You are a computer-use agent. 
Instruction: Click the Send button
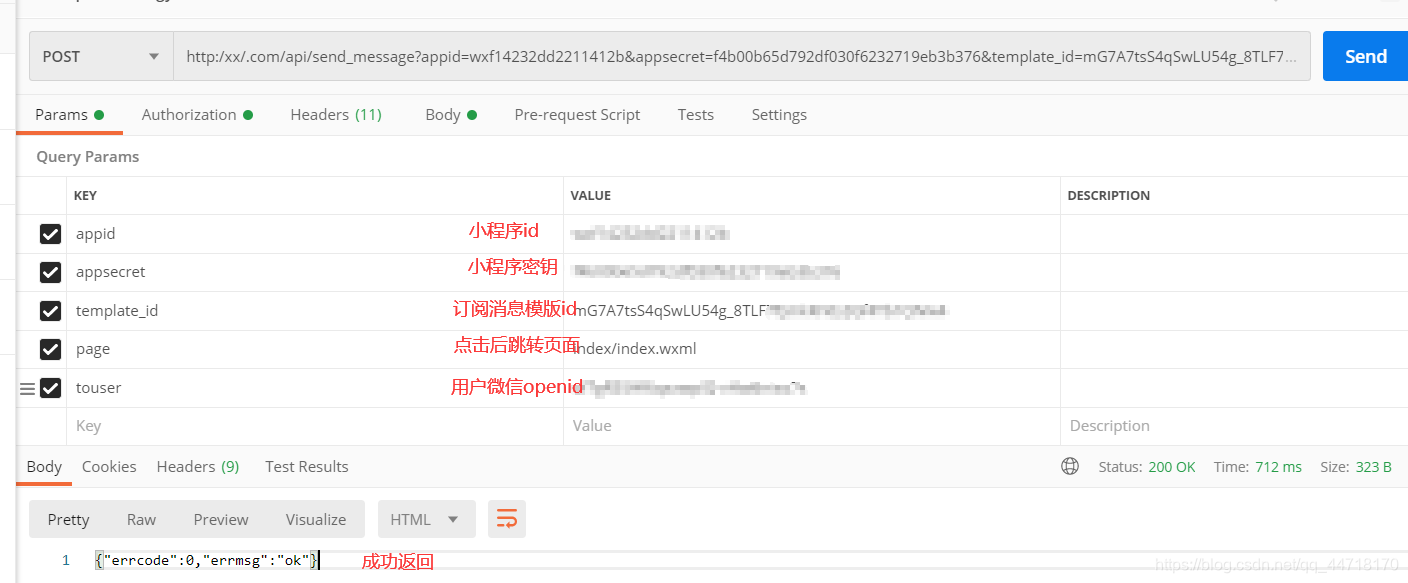click(1366, 56)
